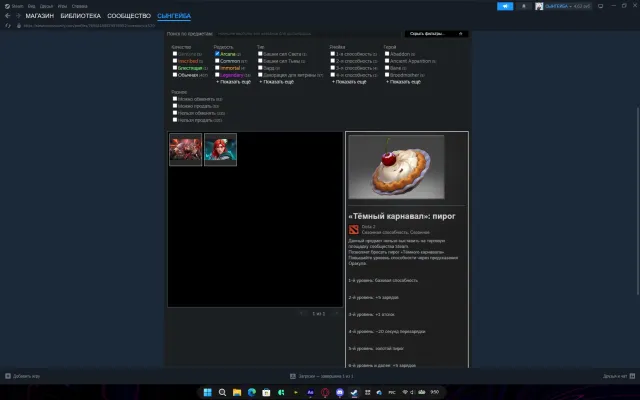Click the item search input field
This screenshot has height=400, width=640.
[x=308, y=33]
